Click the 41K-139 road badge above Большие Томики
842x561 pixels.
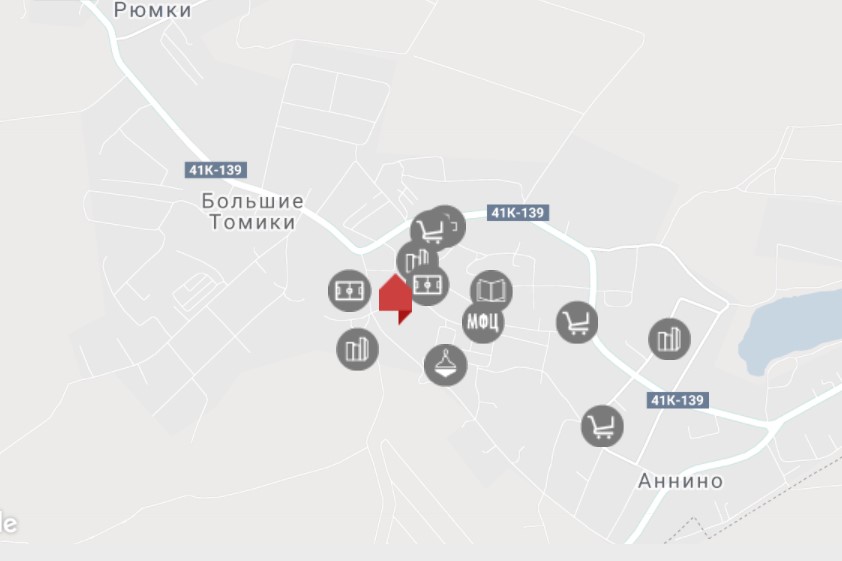pyautogui.click(x=216, y=170)
